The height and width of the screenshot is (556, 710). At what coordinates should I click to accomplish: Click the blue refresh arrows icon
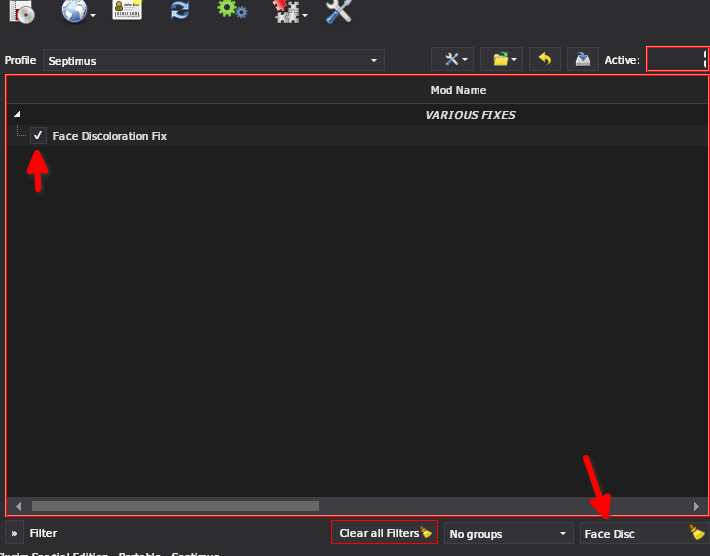tap(180, 10)
